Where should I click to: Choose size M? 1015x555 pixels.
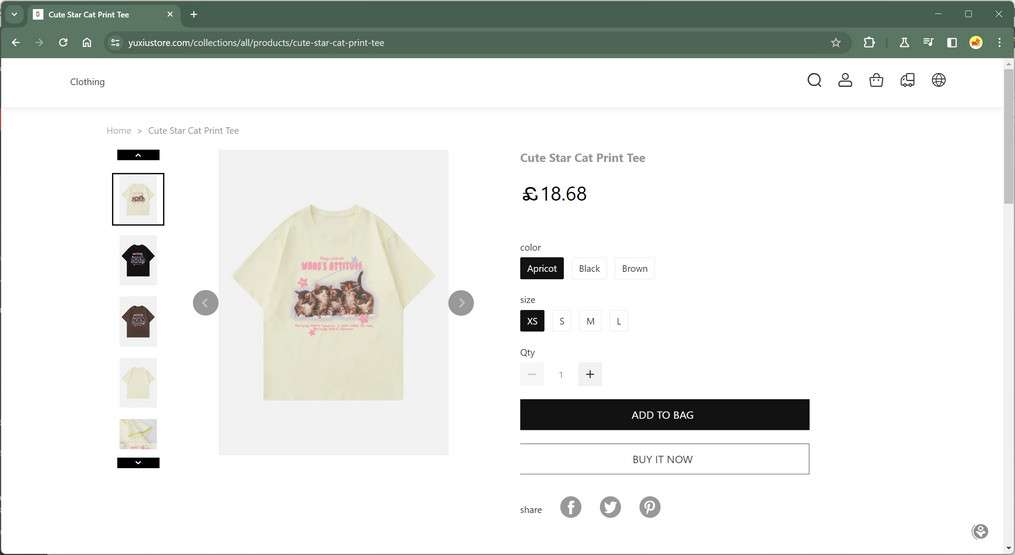pos(590,321)
